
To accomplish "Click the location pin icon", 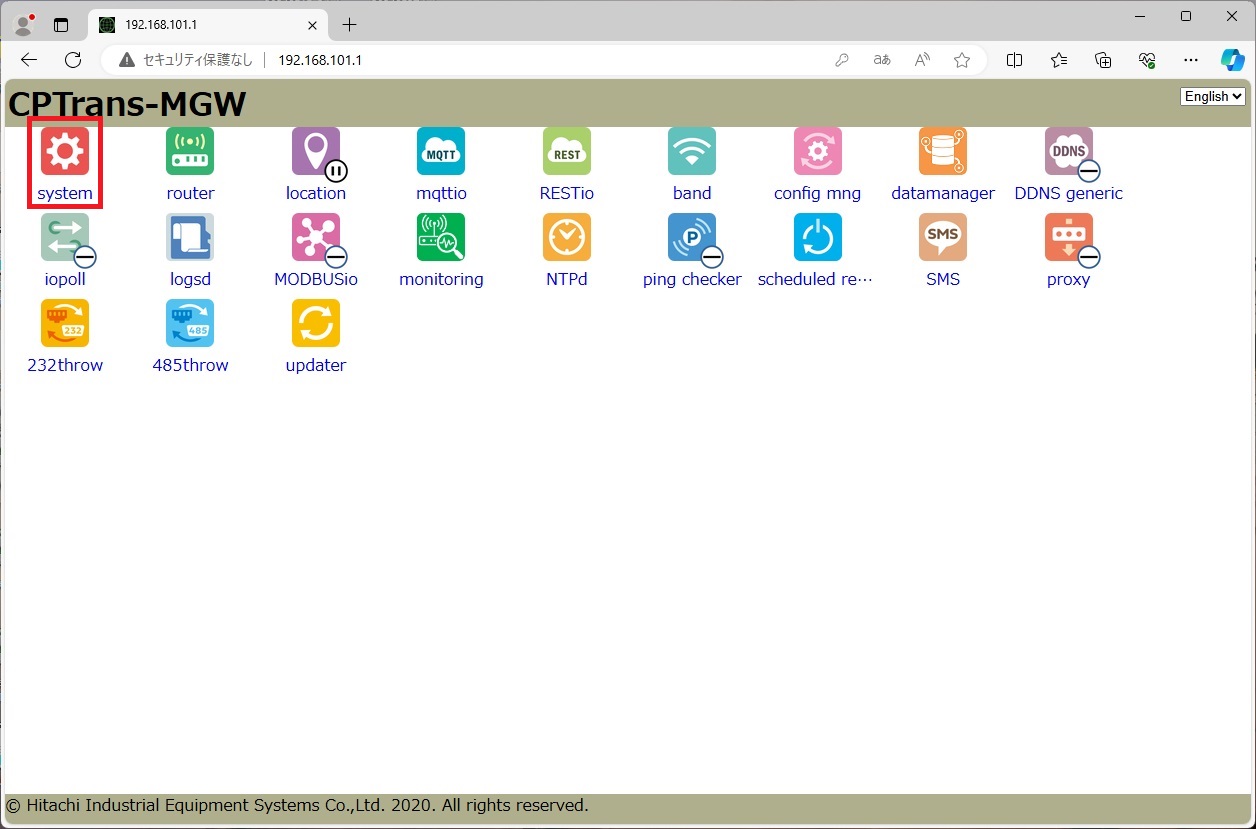I will point(315,151).
